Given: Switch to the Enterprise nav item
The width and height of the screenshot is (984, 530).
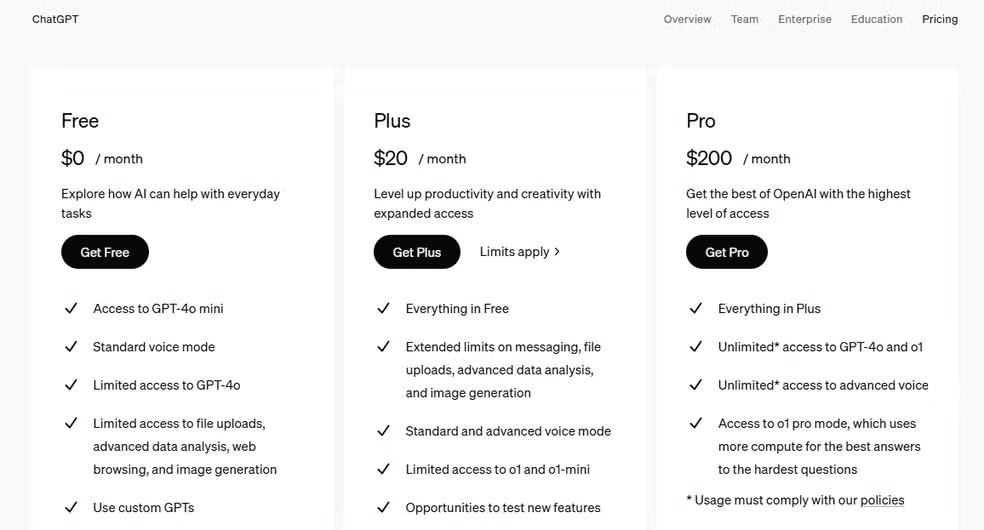Looking at the screenshot, I should [804, 19].
